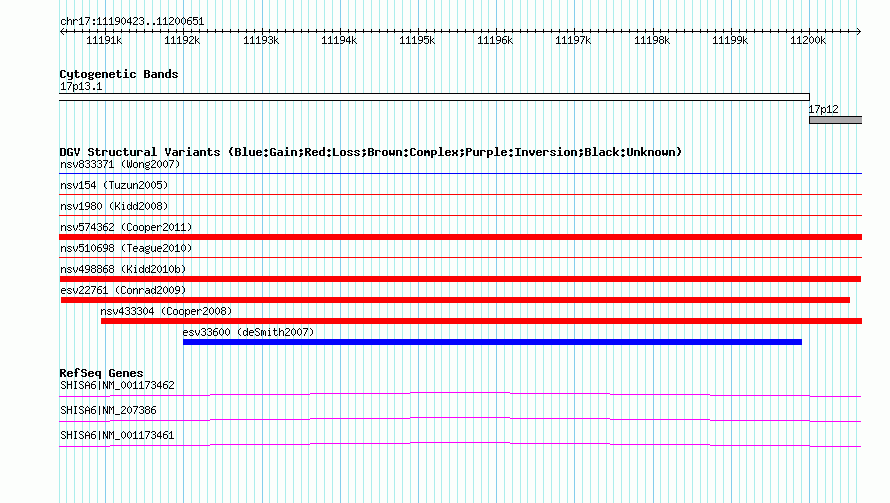Click the 11198k ruler tick label
The height and width of the screenshot is (503, 890).
point(652,40)
